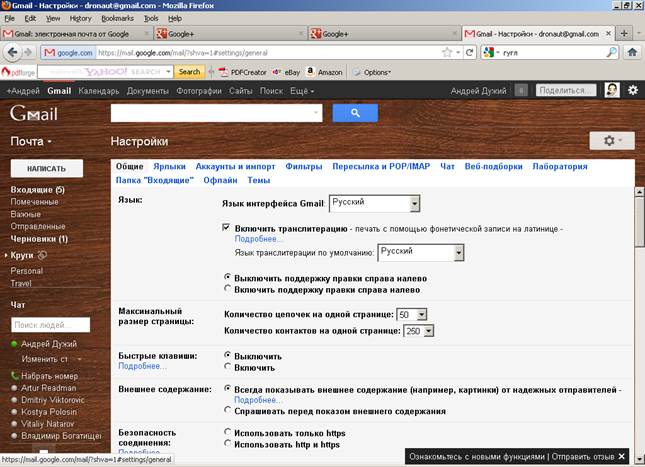645x467 pixels.
Task: Click the gear icon in the Google bar
Action: coord(633,90)
